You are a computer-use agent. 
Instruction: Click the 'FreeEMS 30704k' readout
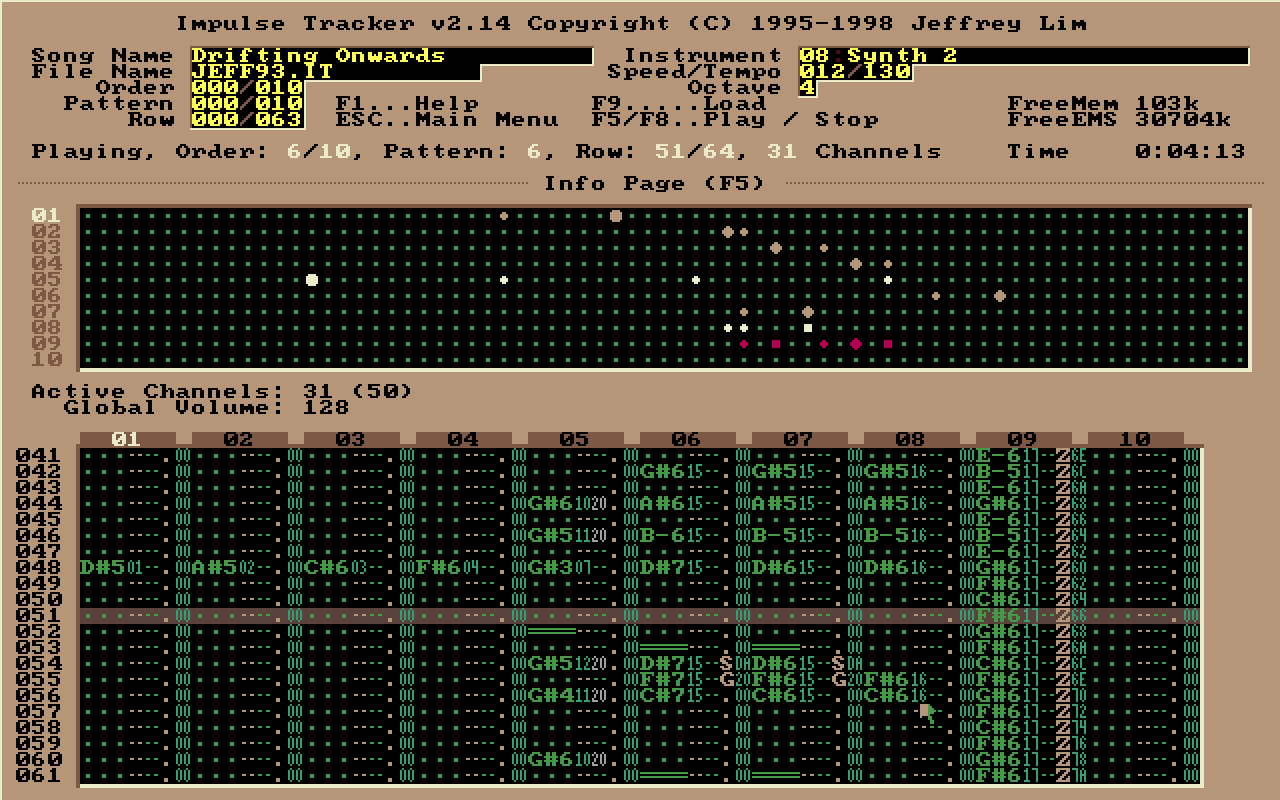(x=1119, y=120)
